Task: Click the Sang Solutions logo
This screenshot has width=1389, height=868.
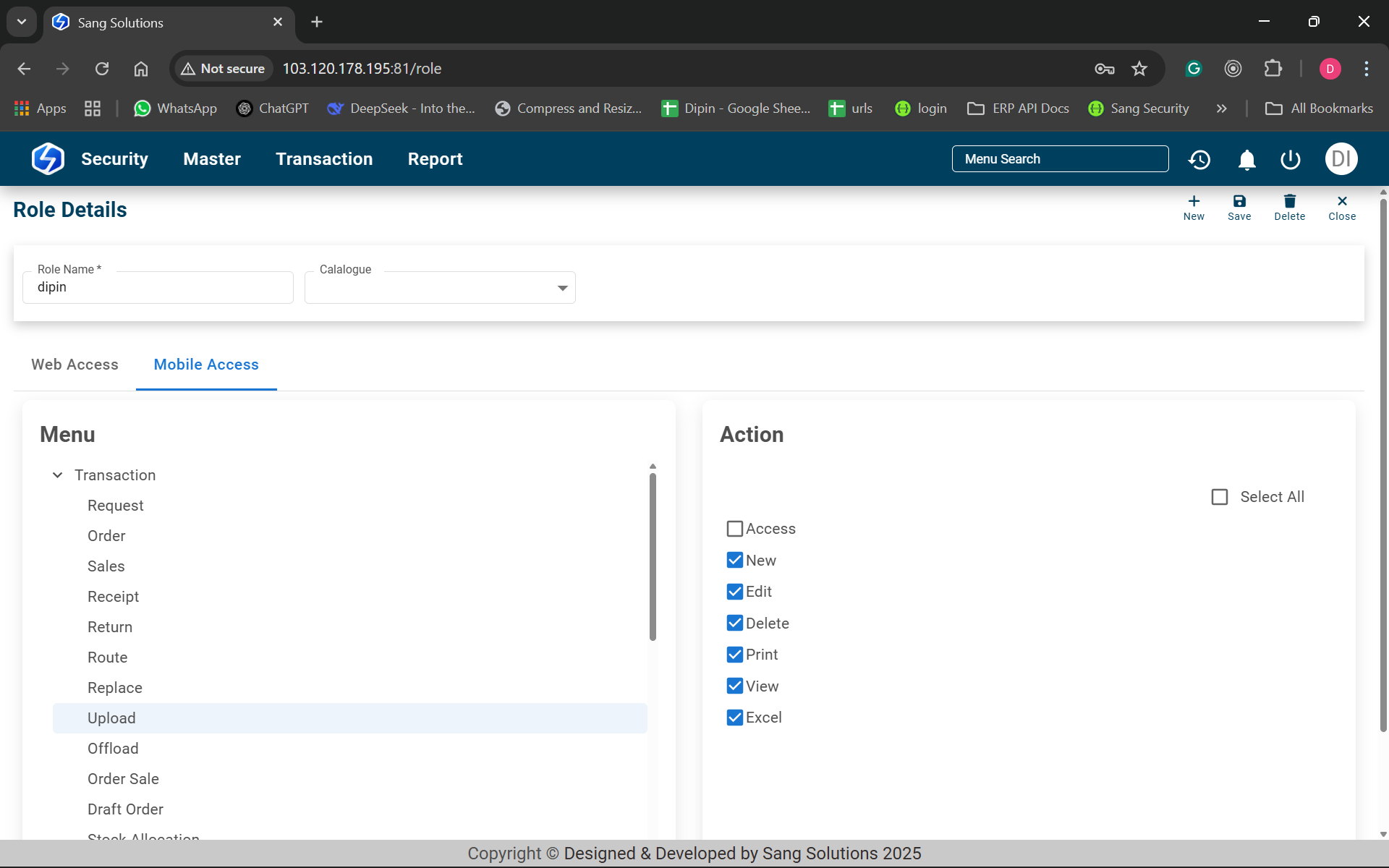Action: click(48, 159)
